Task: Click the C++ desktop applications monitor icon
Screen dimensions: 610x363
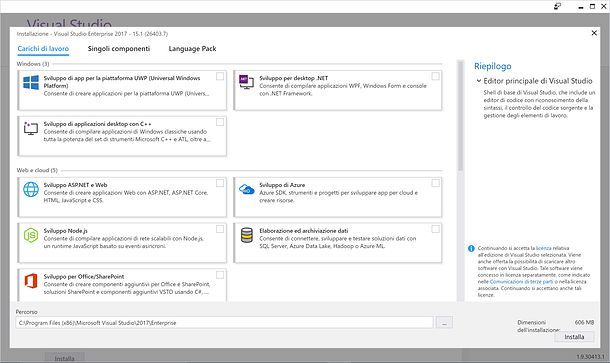Action: [x=31, y=128]
